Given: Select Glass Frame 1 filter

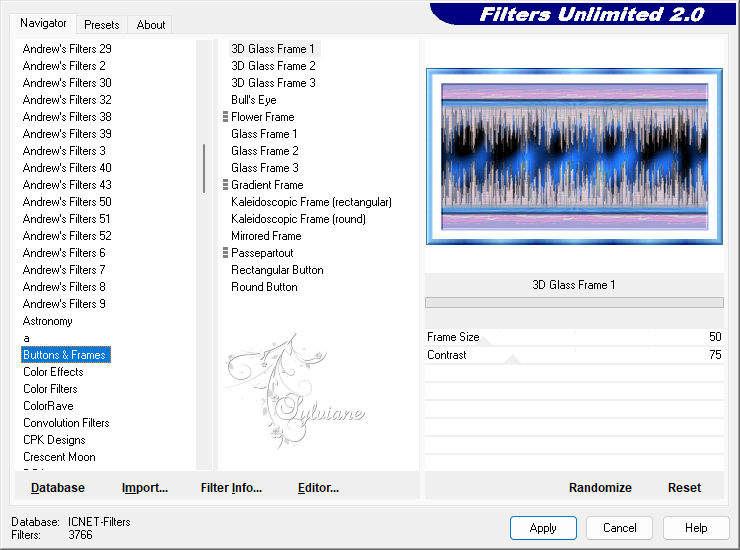Looking at the screenshot, I should pos(264,134).
